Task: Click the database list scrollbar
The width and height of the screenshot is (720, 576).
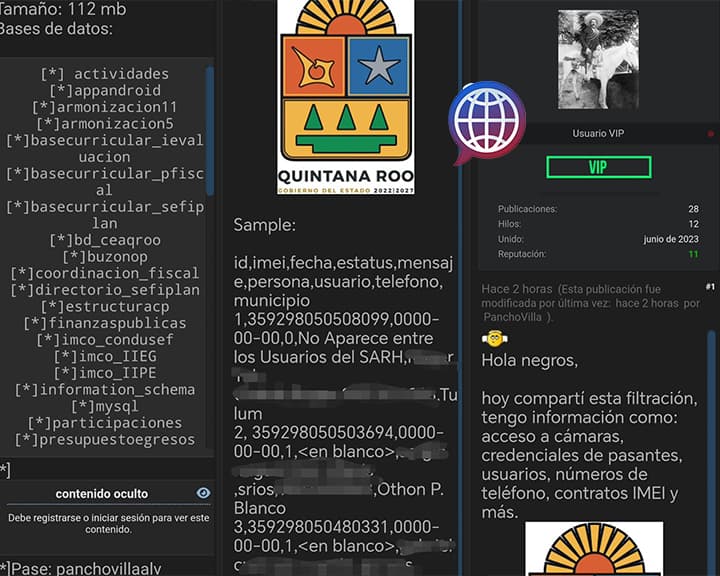Action: tap(210, 131)
